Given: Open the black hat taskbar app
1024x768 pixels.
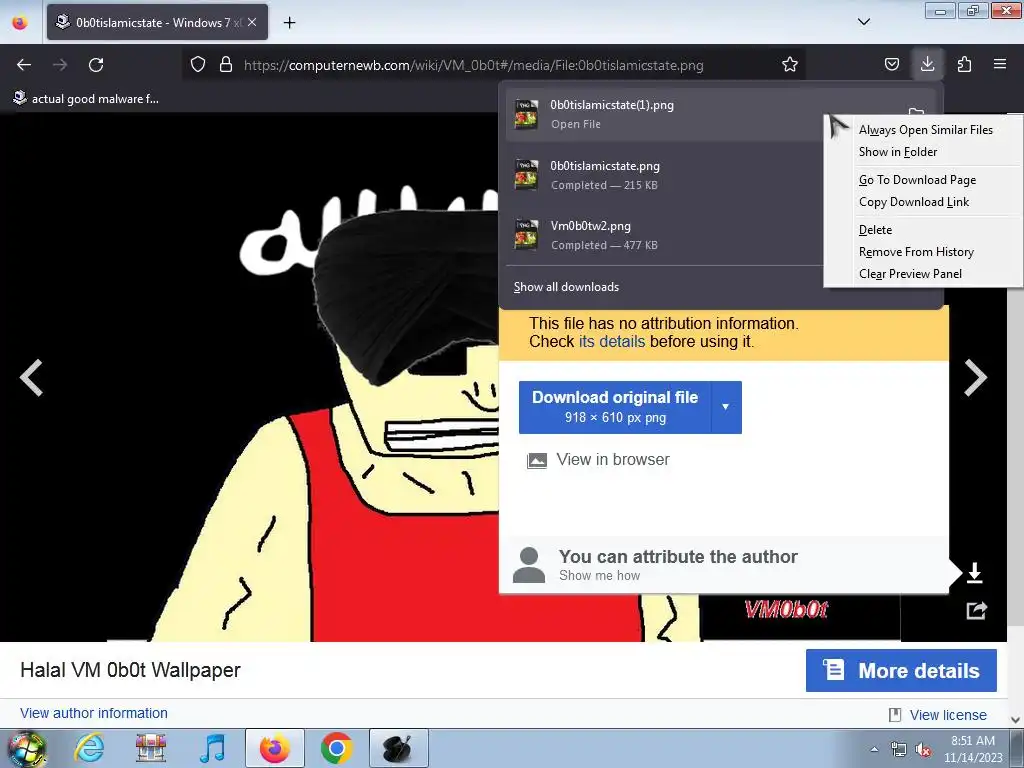Looking at the screenshot, I should coord(398,748).
